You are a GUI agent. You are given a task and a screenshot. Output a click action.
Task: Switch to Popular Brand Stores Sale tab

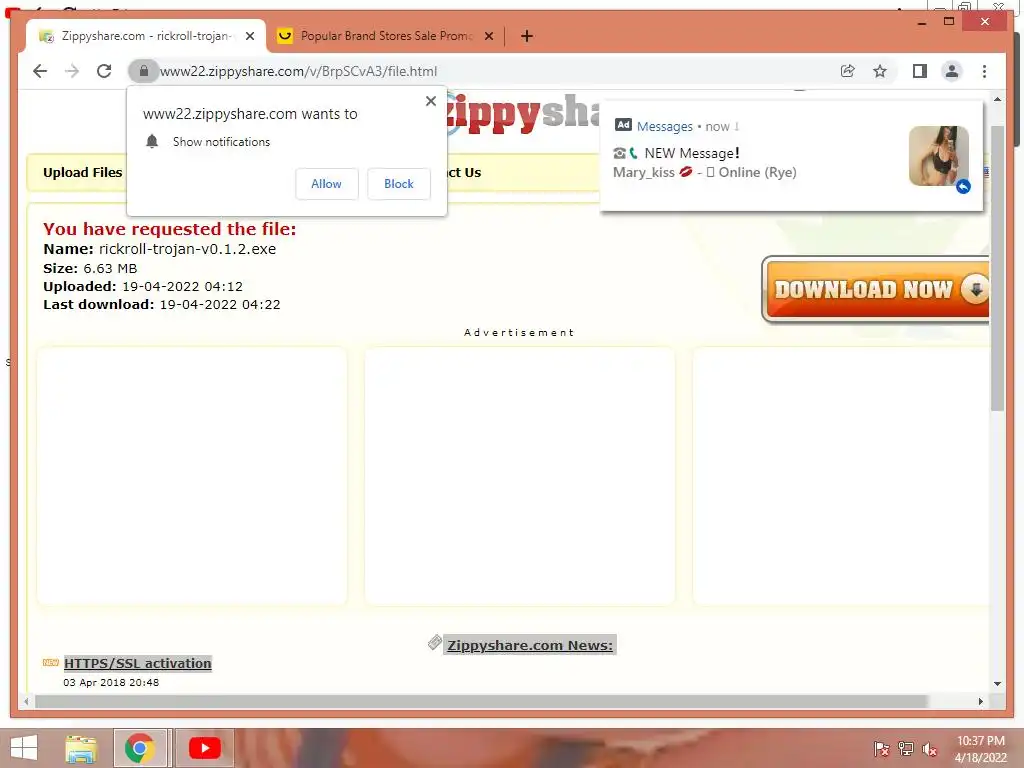[385, 36]
